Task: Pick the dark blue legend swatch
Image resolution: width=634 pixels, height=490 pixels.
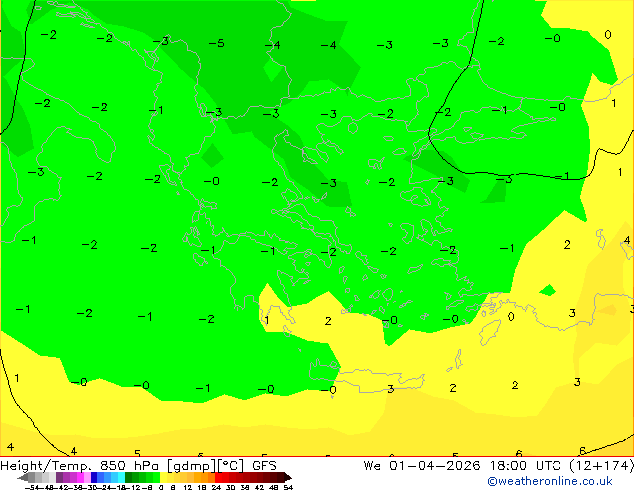Action: click(94, 477)
